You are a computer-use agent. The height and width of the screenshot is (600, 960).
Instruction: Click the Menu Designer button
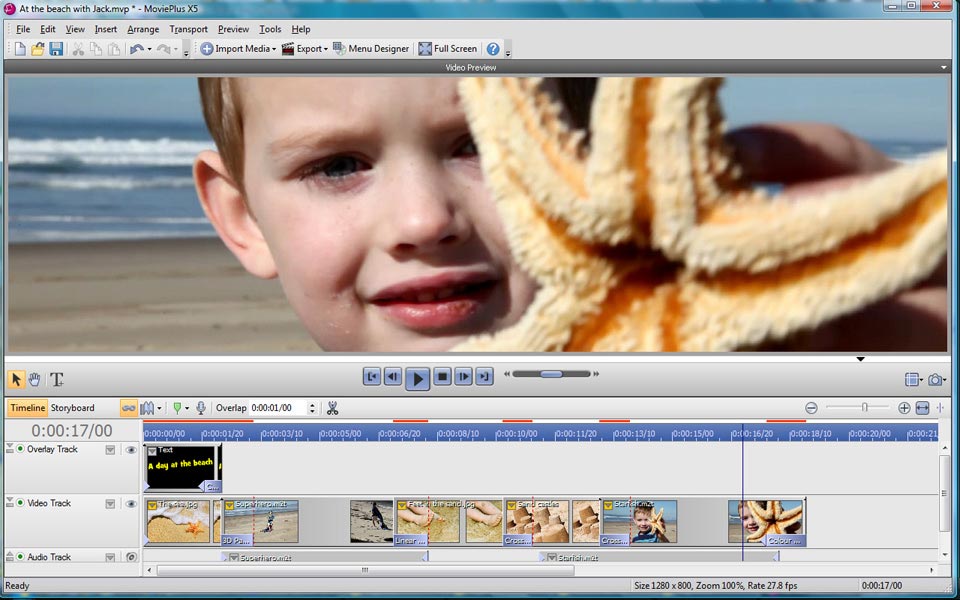pos(371,48)
